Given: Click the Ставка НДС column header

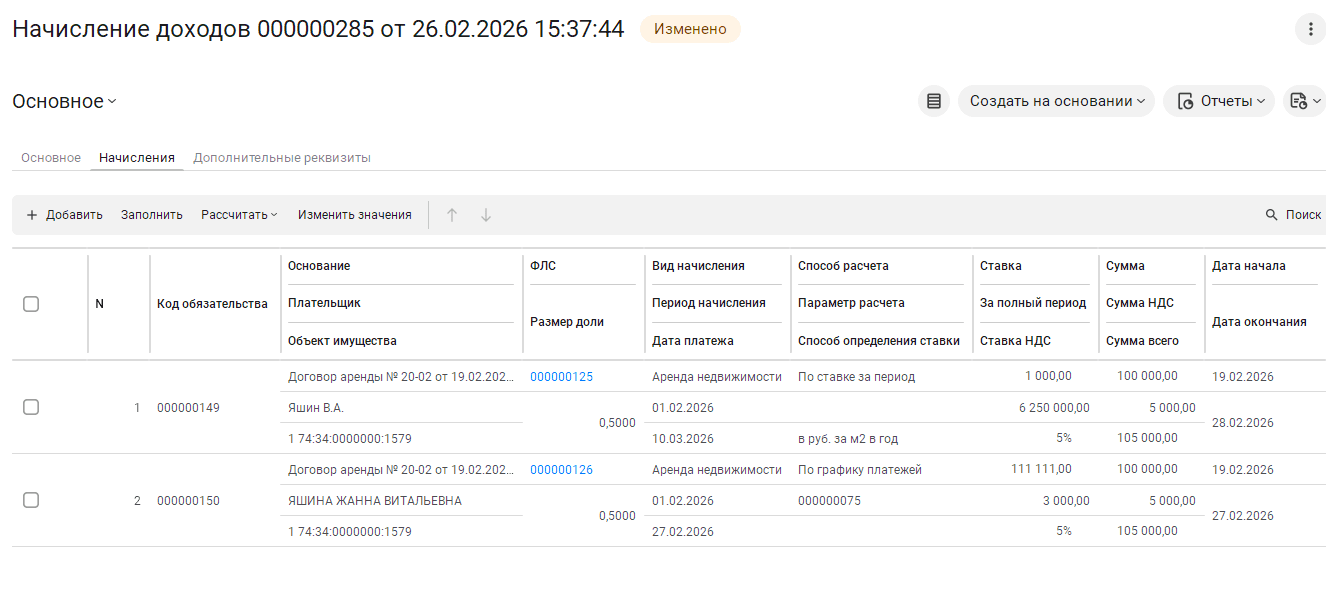Looking at the screenshot, I should coord(1015,341).
